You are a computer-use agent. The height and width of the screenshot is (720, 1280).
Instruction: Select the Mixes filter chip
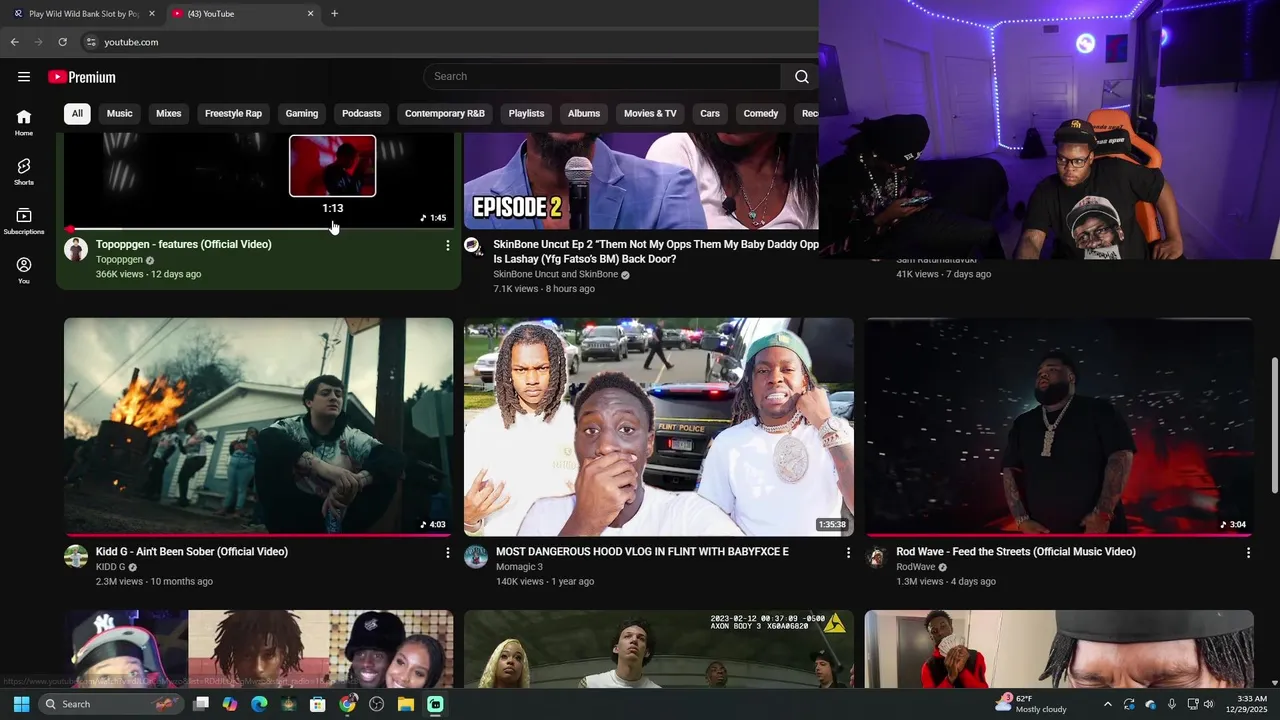[x=169, y=113]
